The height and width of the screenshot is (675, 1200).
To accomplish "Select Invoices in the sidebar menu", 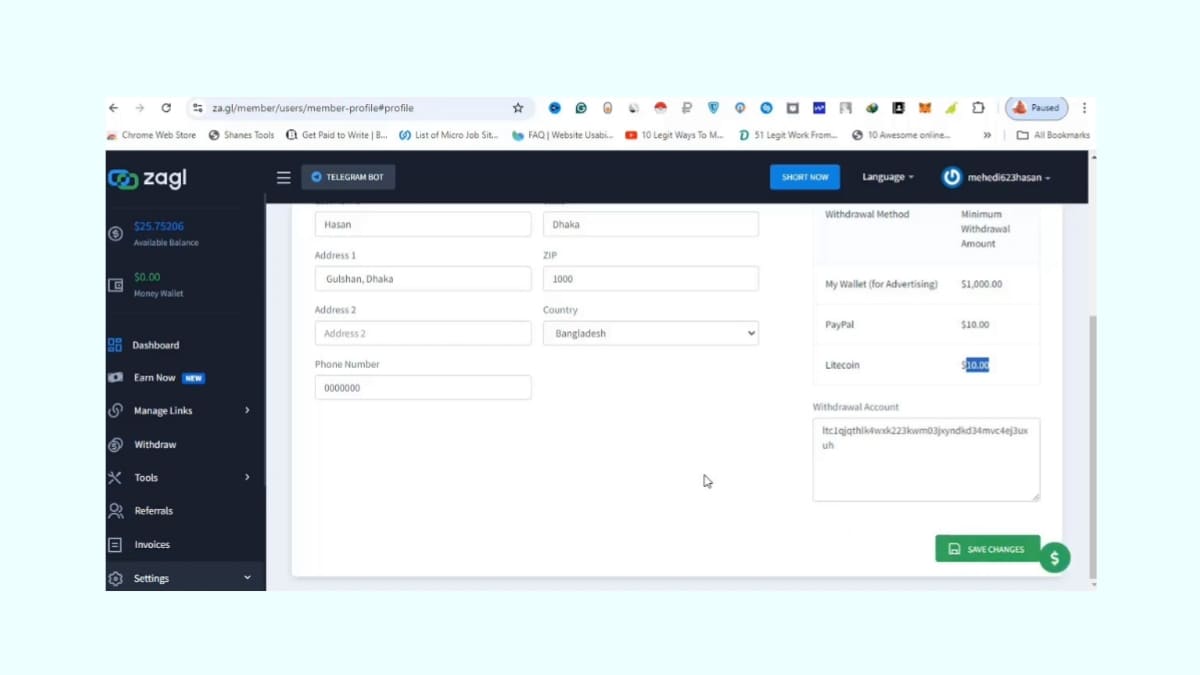I will click(x=152, y=544).
